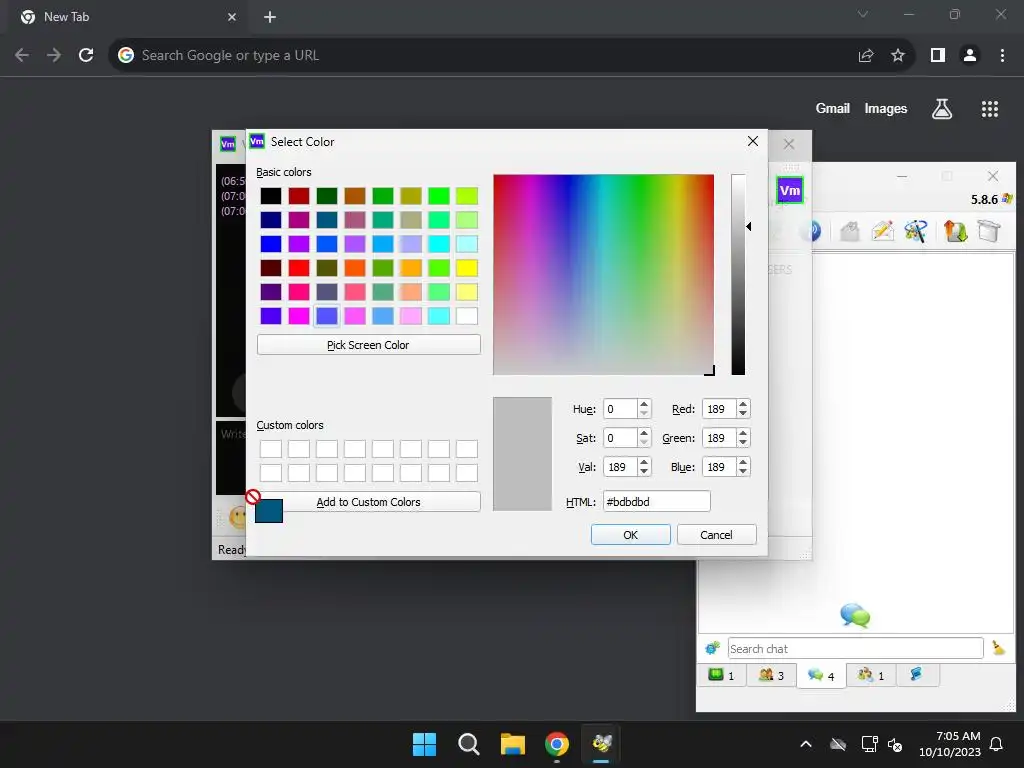Click the Hue value field

pyautogui.click(x=620, y=409)
